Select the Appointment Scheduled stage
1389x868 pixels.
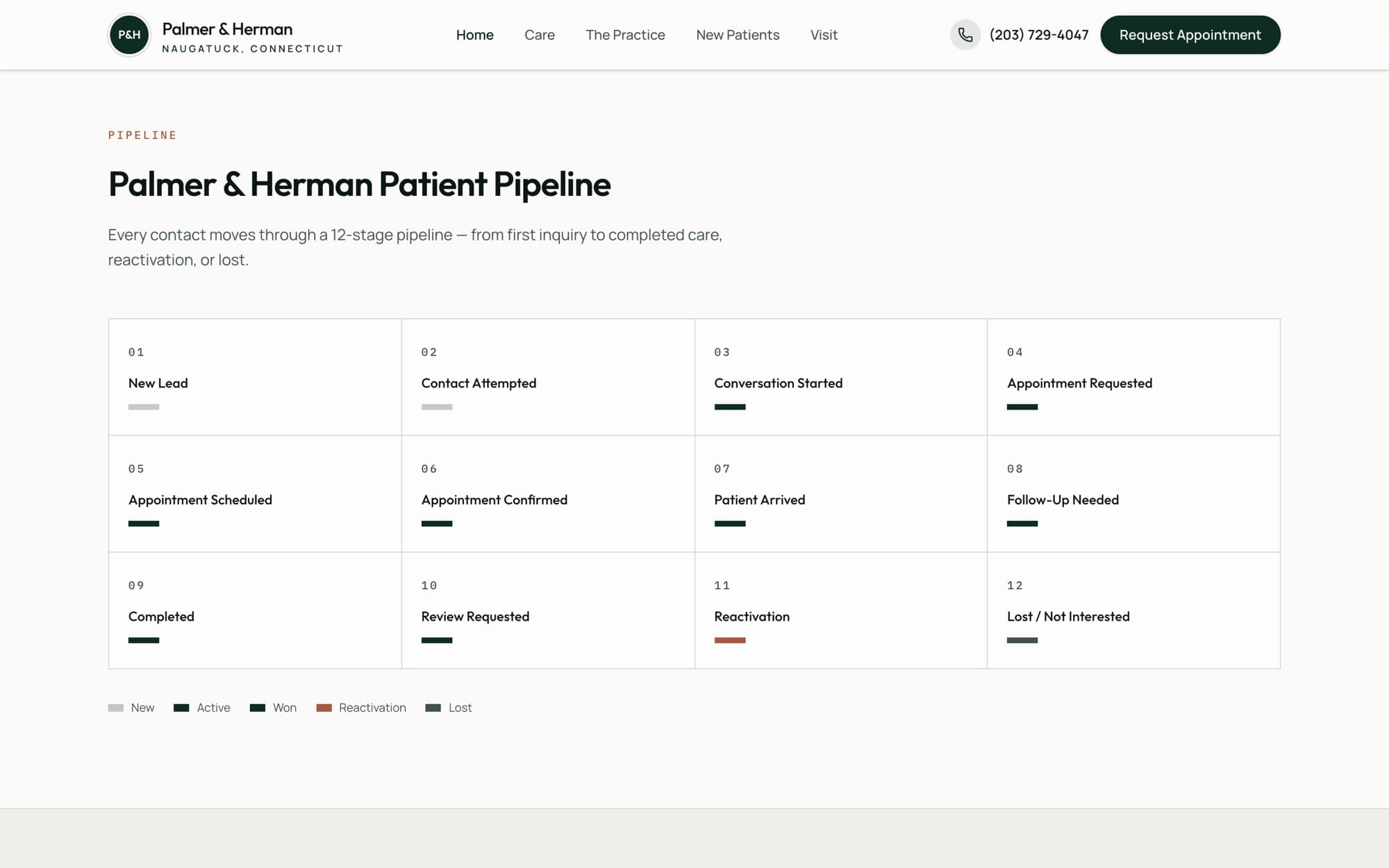tap(255, 494)
